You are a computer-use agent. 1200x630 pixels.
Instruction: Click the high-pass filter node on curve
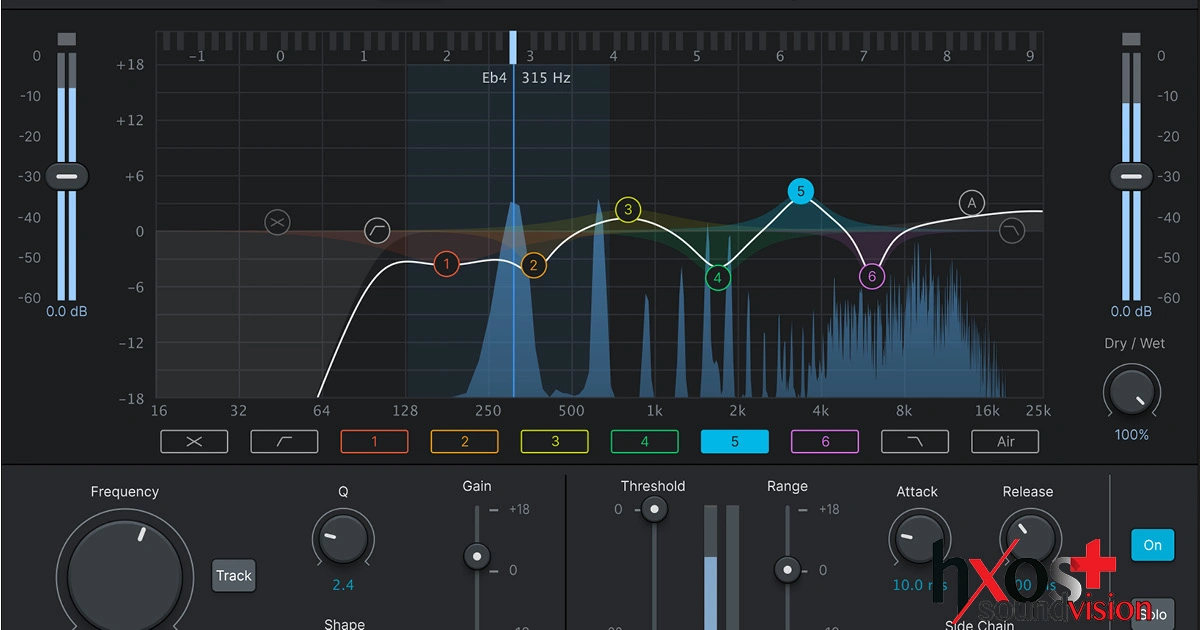pyautogui.click(x=378, y=230)
